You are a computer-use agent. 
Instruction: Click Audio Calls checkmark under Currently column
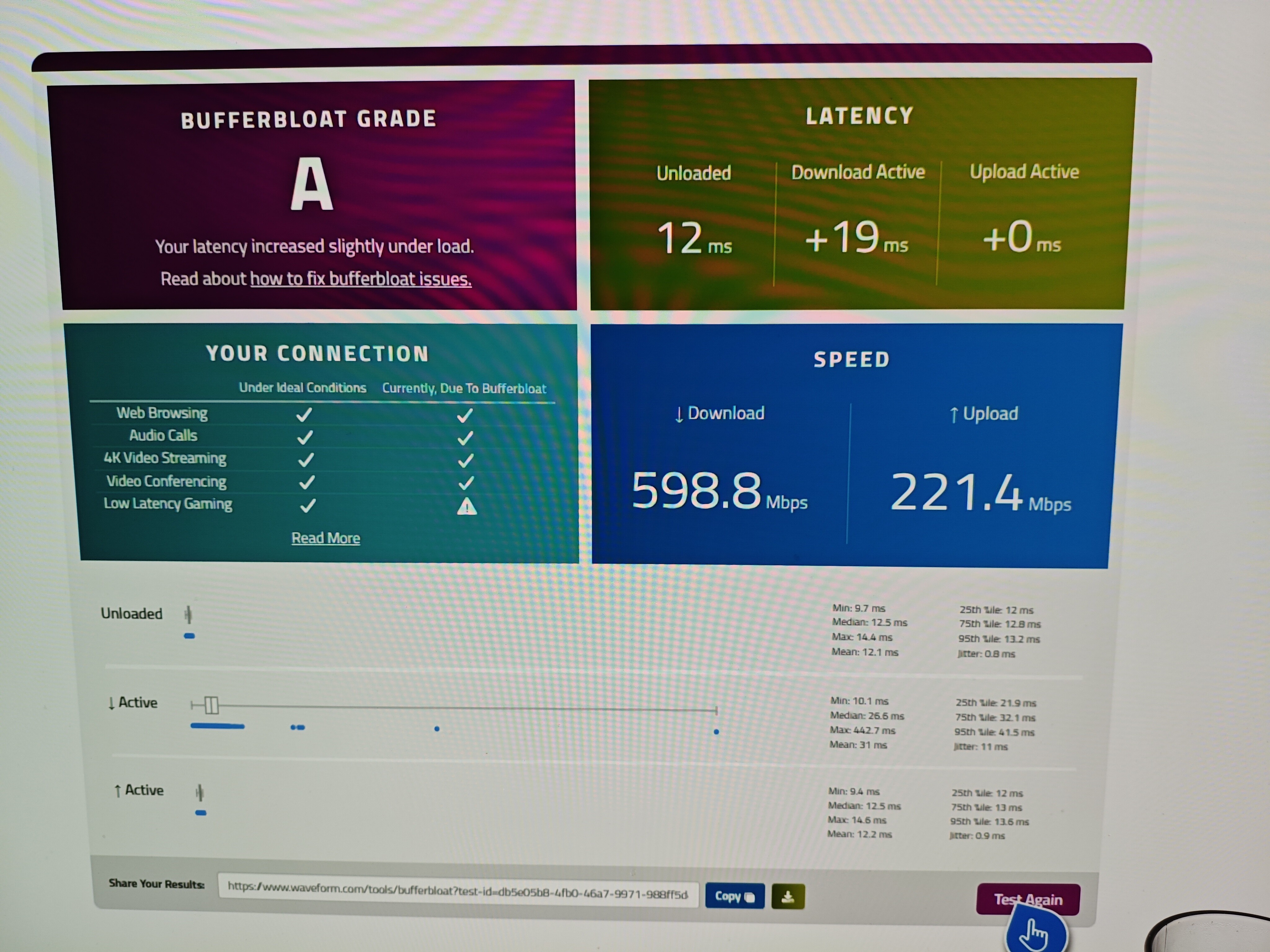click(x=465, y=439)
